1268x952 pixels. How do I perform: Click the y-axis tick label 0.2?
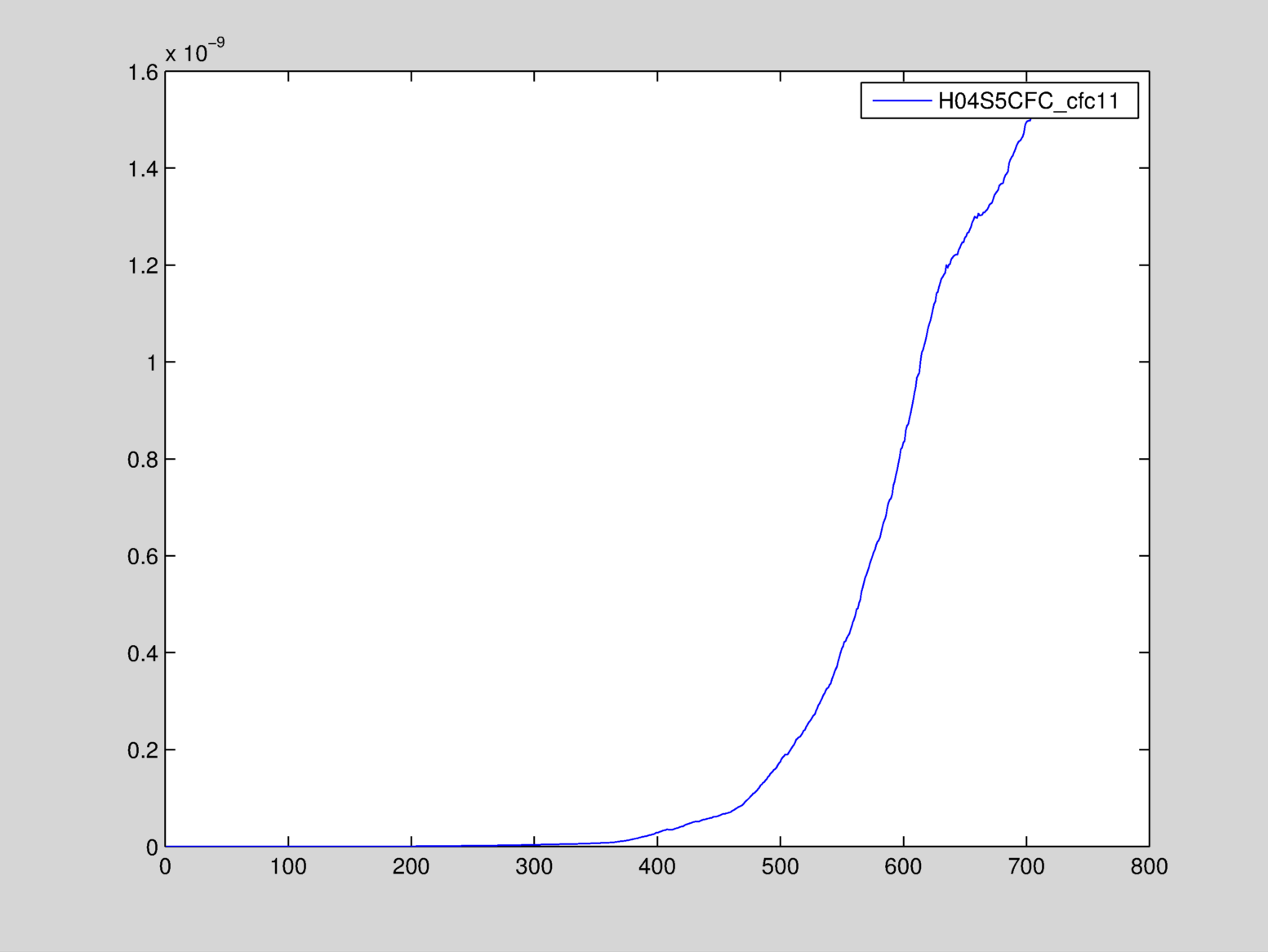point(142,750)
